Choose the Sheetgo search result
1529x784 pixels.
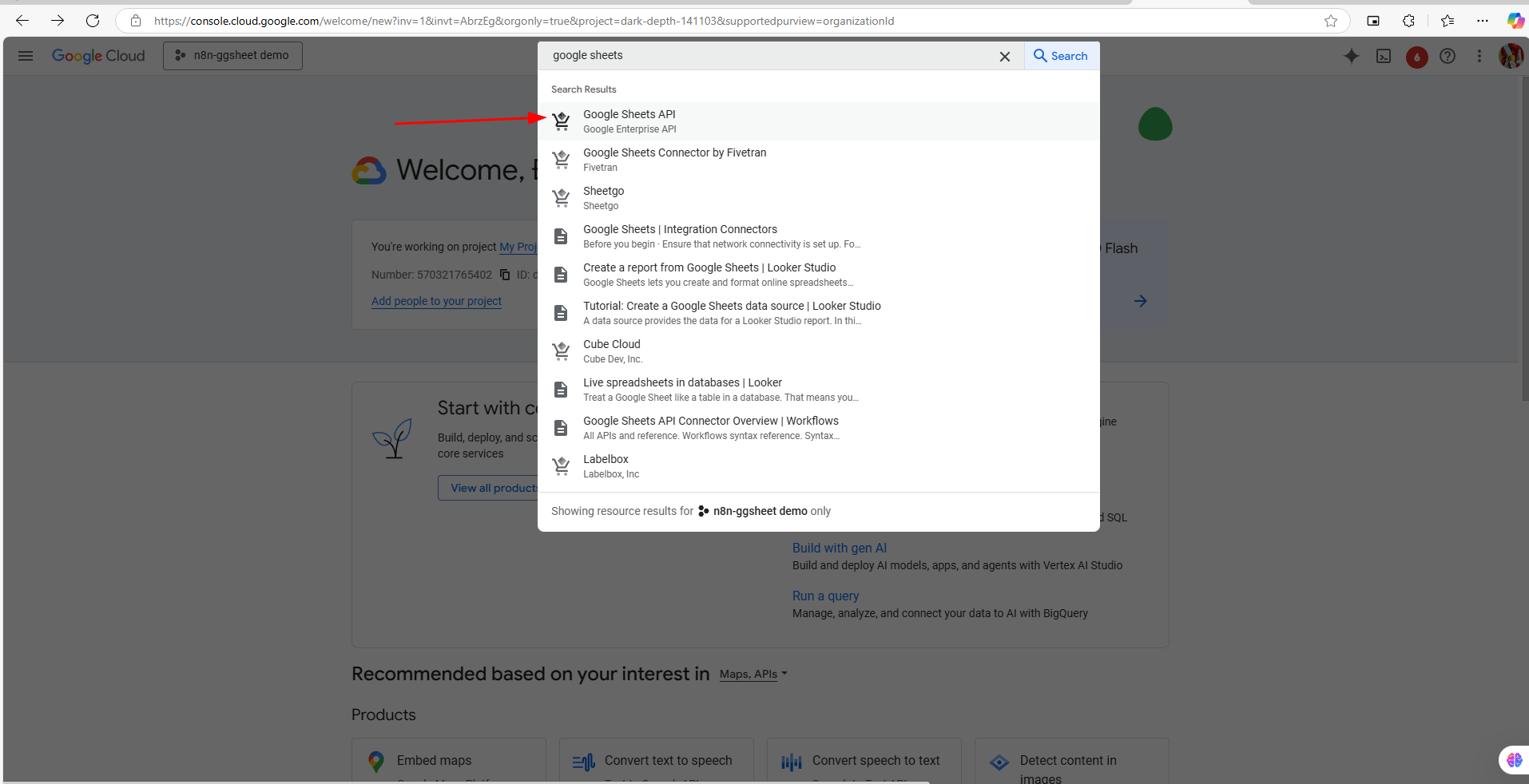[x=819, y=198]
